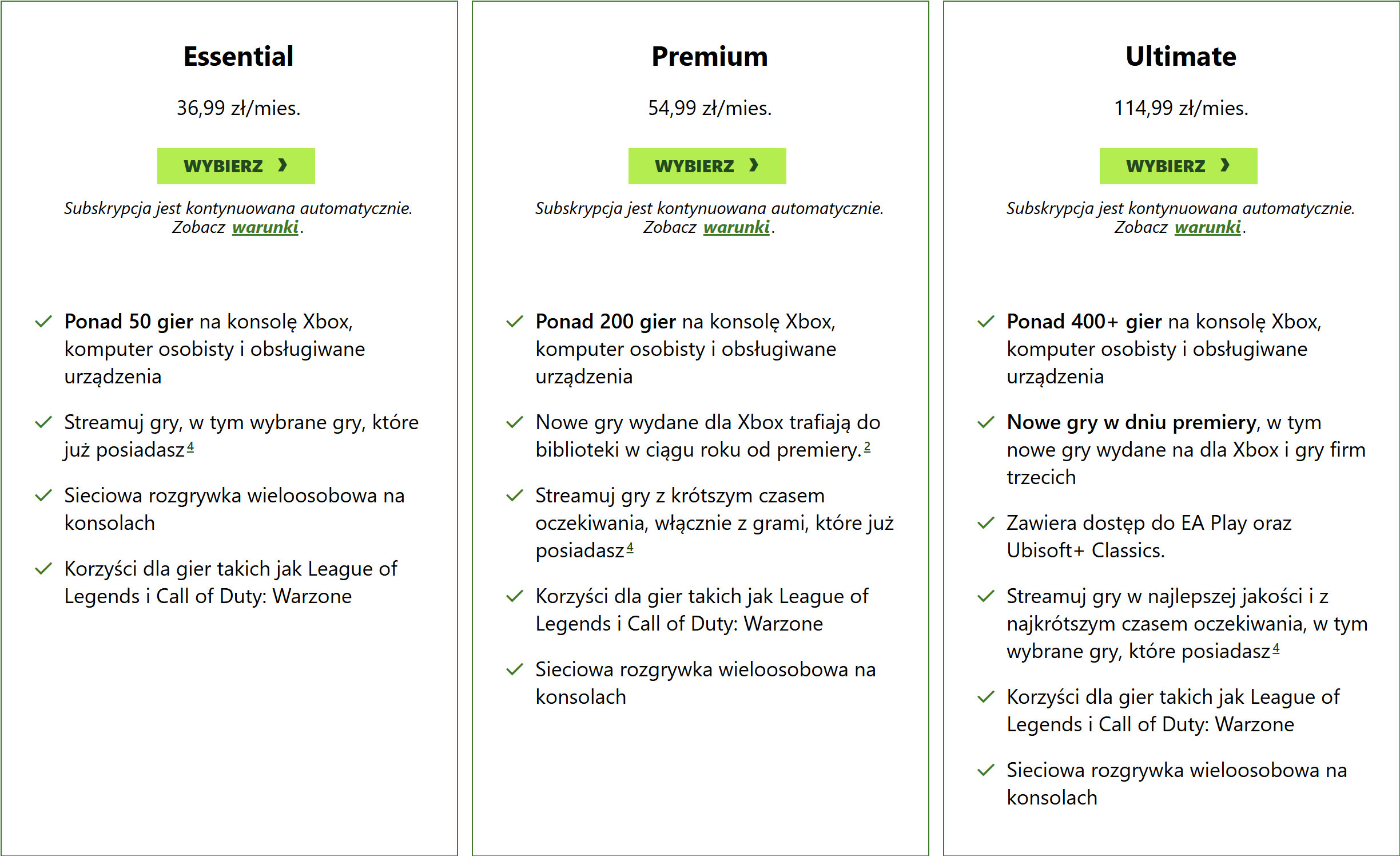Click the checkmark beside "Ponad 50 gier"

(43, 322)
